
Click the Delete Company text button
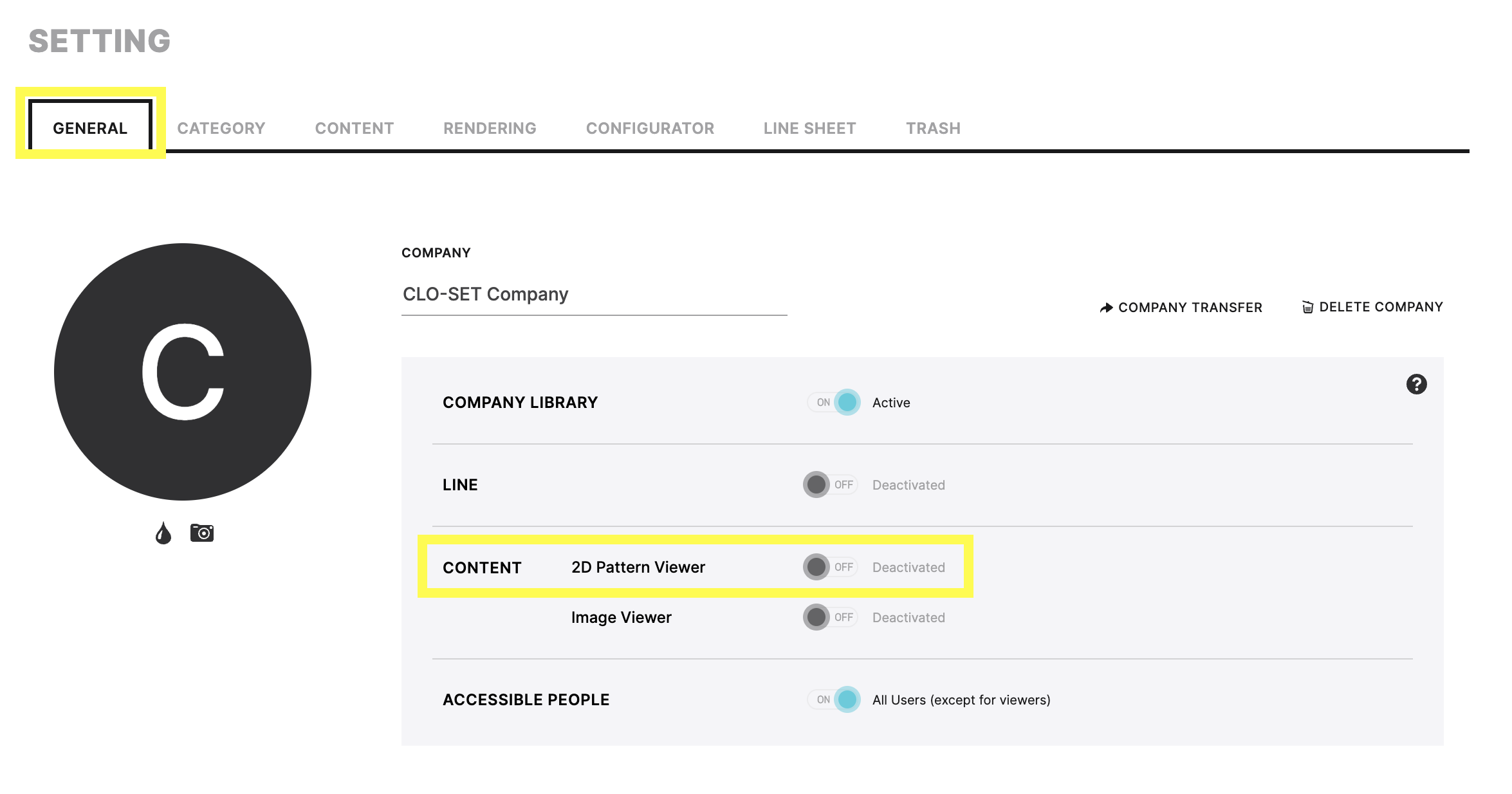point(1381,307)
